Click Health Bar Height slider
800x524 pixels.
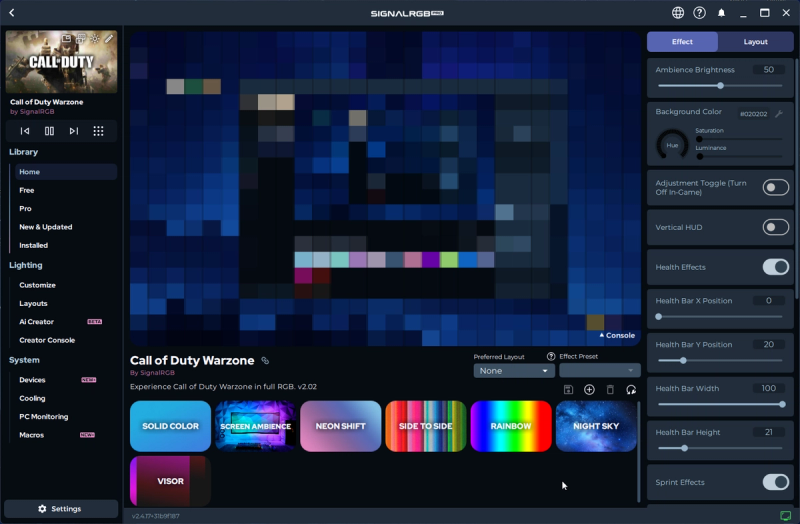tap(720, 448)
